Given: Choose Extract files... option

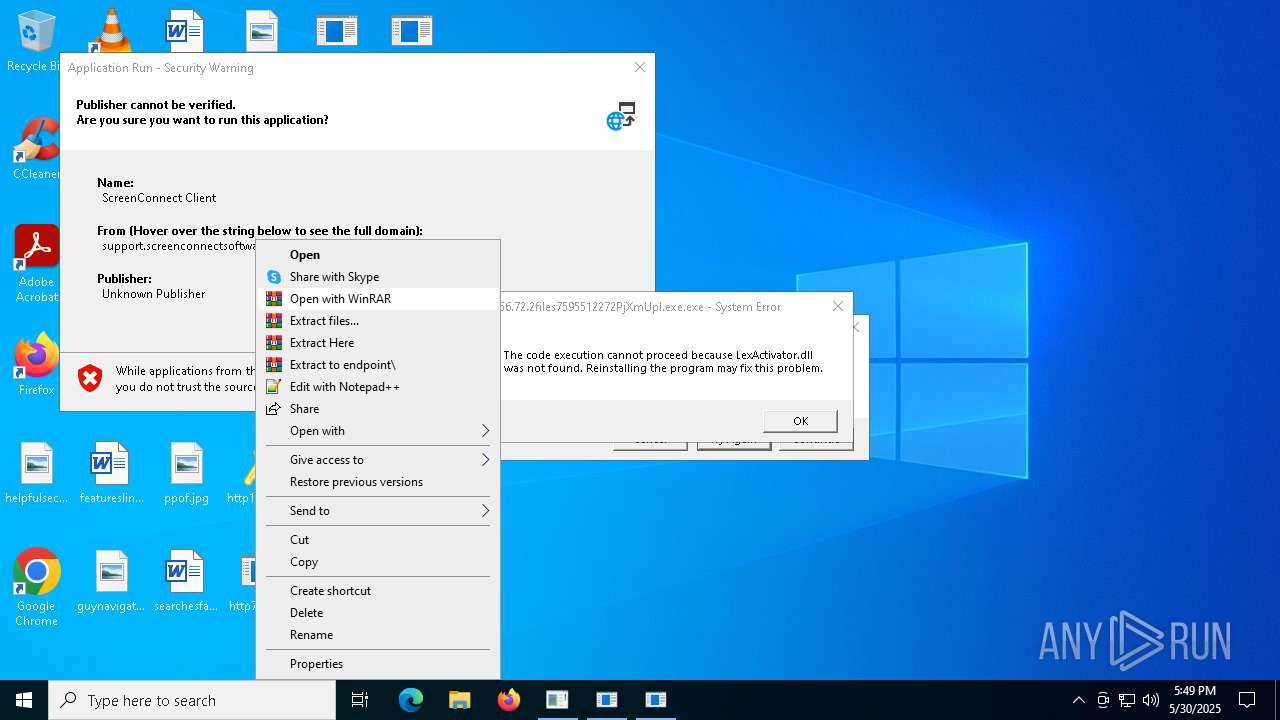Looking at the screenshot, I should pyautogui.click(x=378, y=321).
